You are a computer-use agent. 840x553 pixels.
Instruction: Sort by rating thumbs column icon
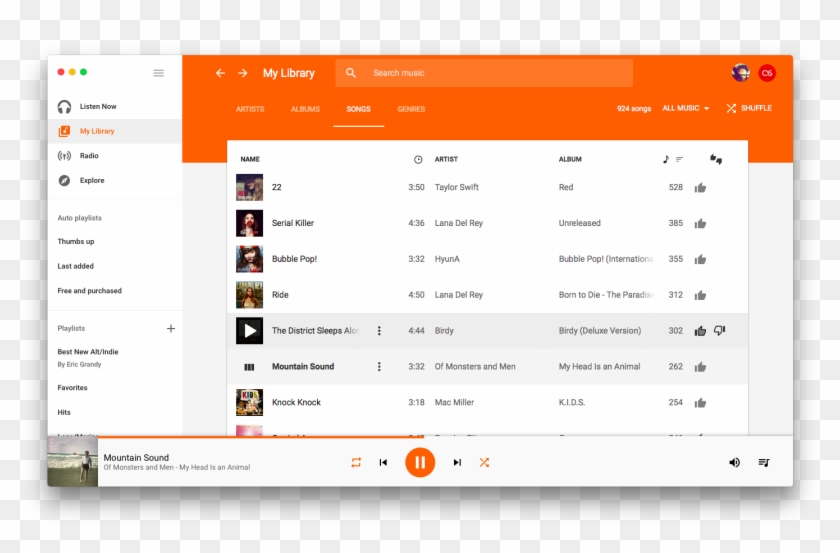coord(716,159)
